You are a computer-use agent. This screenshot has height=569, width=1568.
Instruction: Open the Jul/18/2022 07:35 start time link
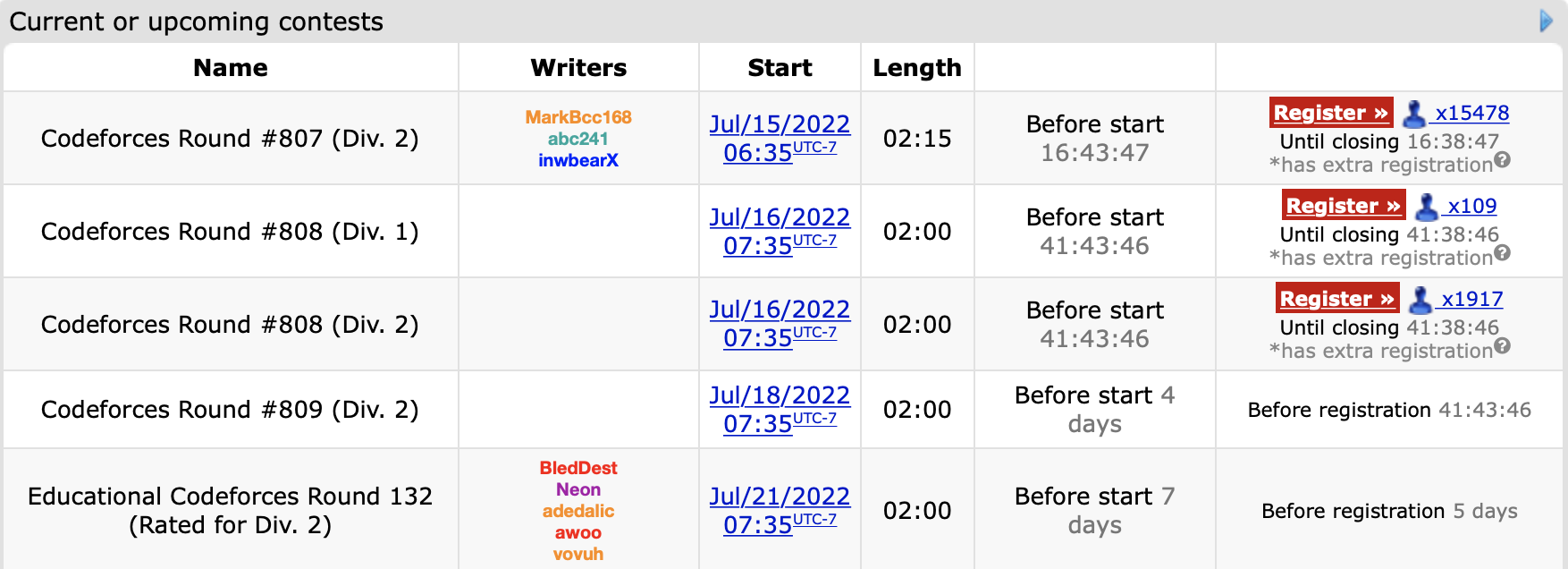[780, 409]
